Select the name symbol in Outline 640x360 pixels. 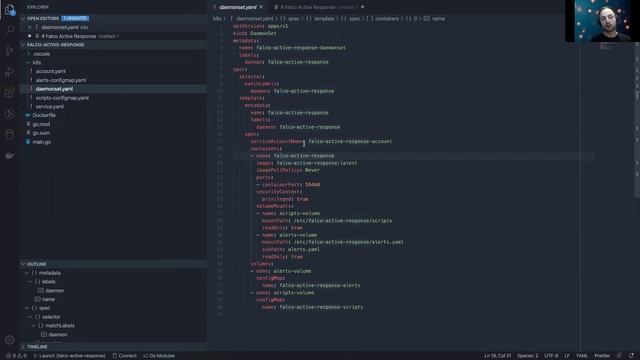pos(48,299)
